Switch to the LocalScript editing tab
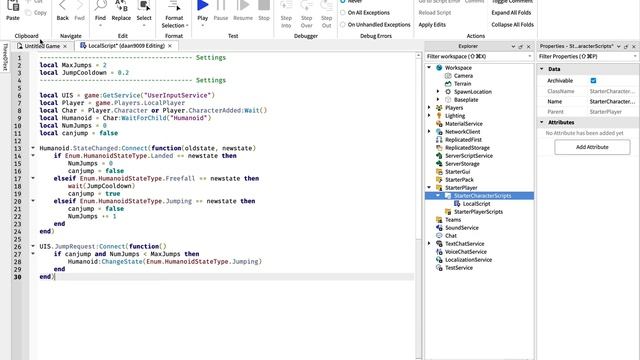 click(126, 46)
